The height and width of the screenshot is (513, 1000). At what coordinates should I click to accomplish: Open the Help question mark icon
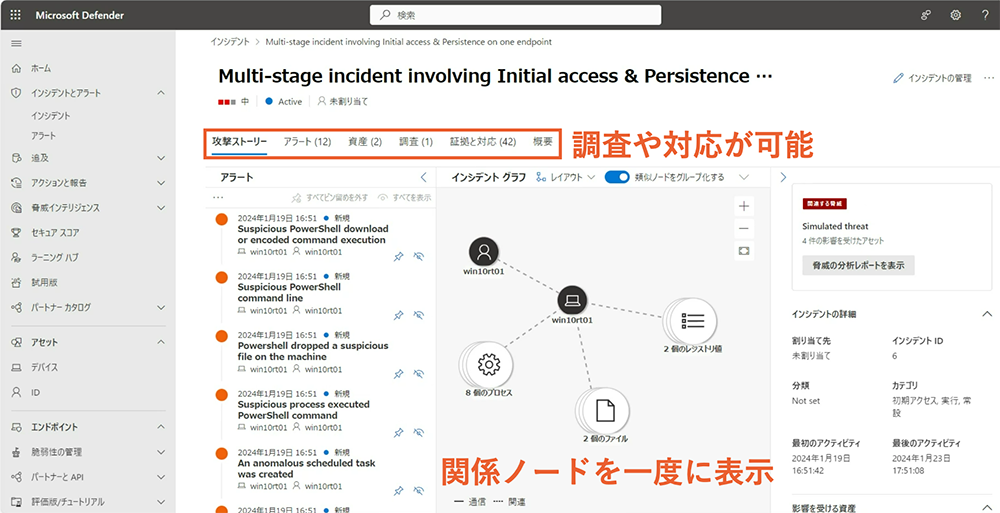point(985,15)
